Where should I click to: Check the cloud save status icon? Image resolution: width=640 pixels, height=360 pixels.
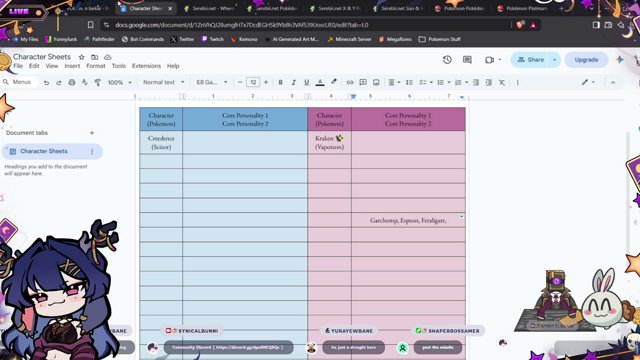click(108, 57)
